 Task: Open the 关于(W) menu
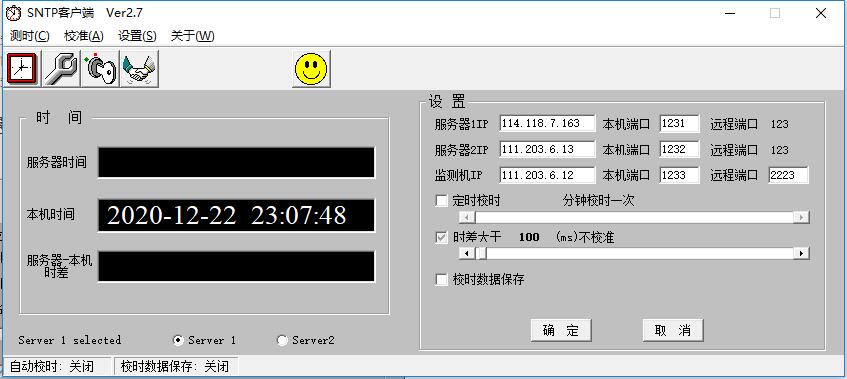(x=192, y=36)
